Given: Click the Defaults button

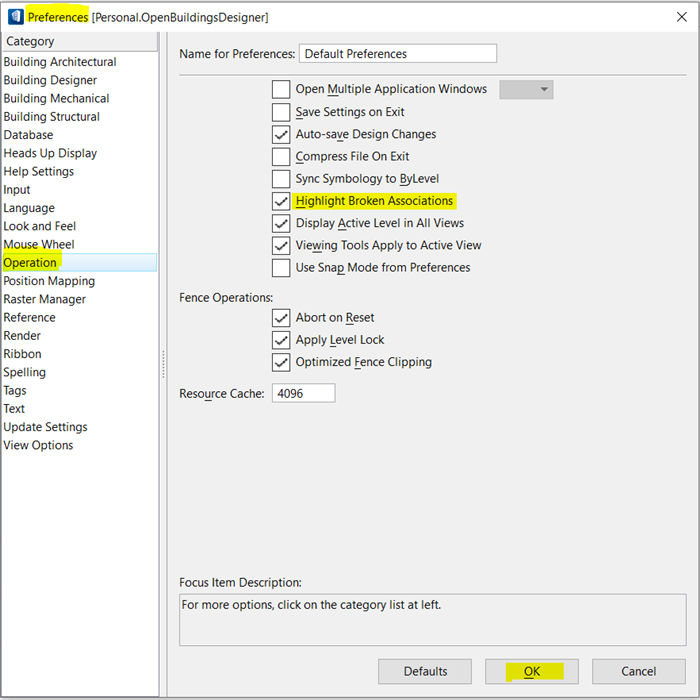Looking at the screenshot, I should point(425,671).
